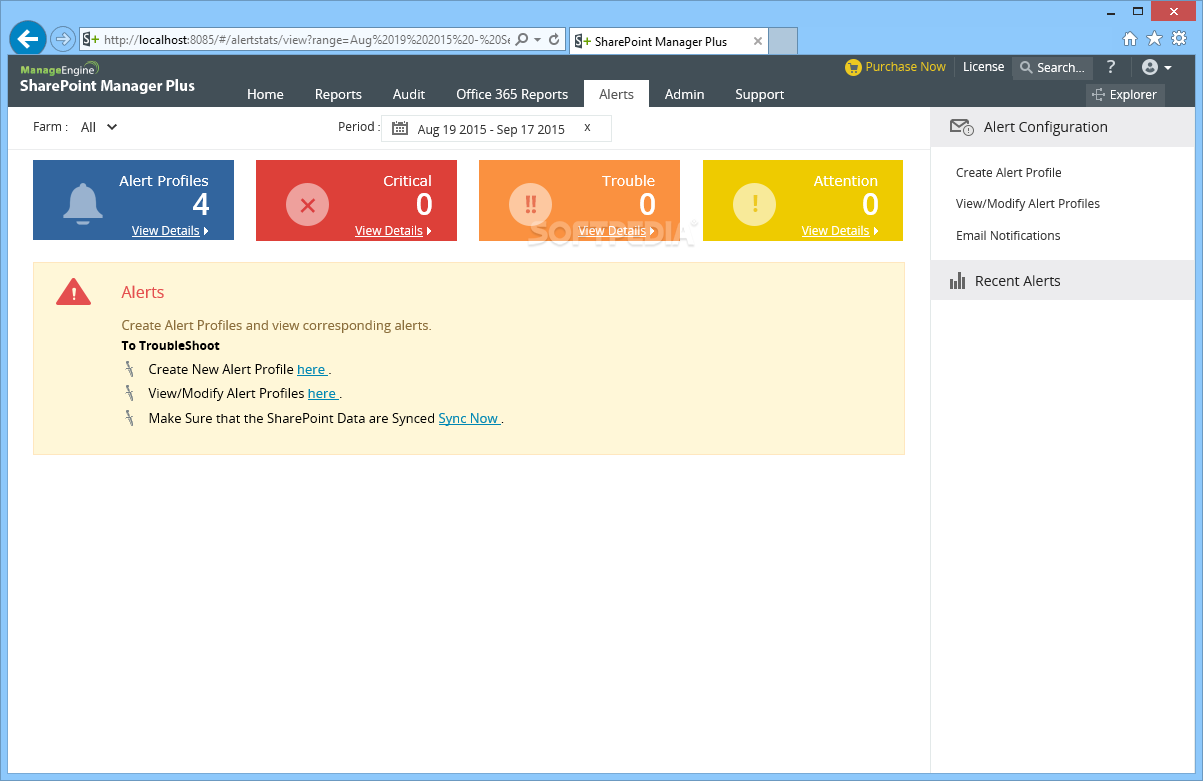Click the Sync Now link
Viewport: 1203px width, 781px height.
click(469, 419)
